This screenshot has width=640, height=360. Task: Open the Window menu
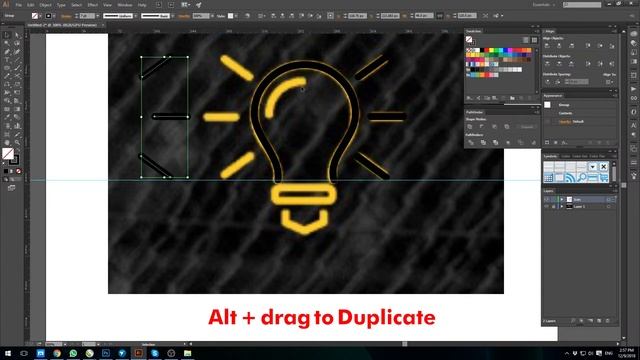125,5
